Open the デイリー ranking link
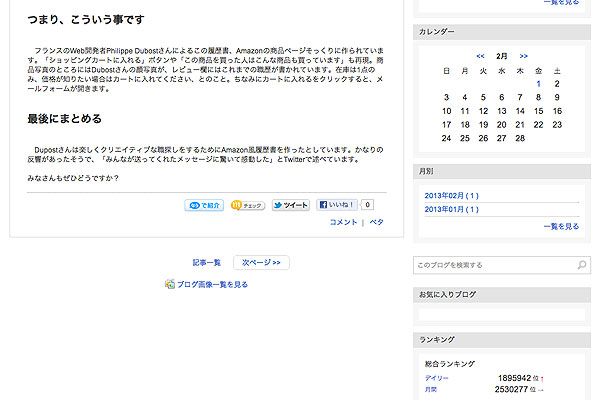 [436, 378]
